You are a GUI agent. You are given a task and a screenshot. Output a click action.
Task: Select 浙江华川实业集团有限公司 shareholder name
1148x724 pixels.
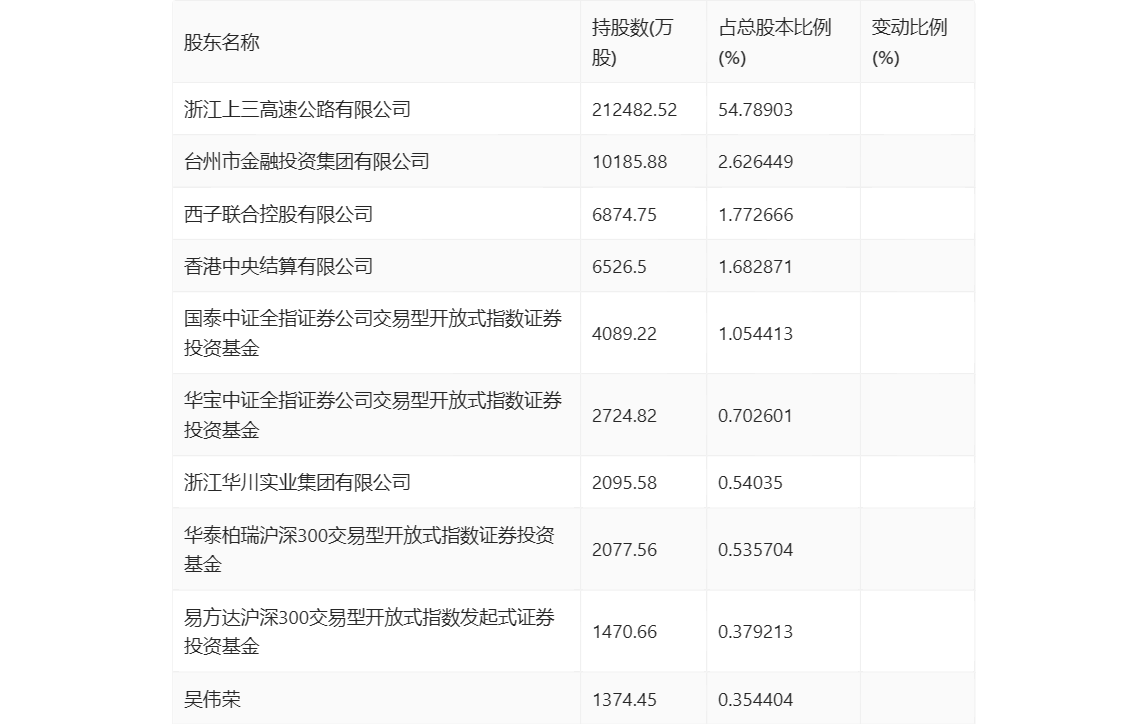pos(297,482)
